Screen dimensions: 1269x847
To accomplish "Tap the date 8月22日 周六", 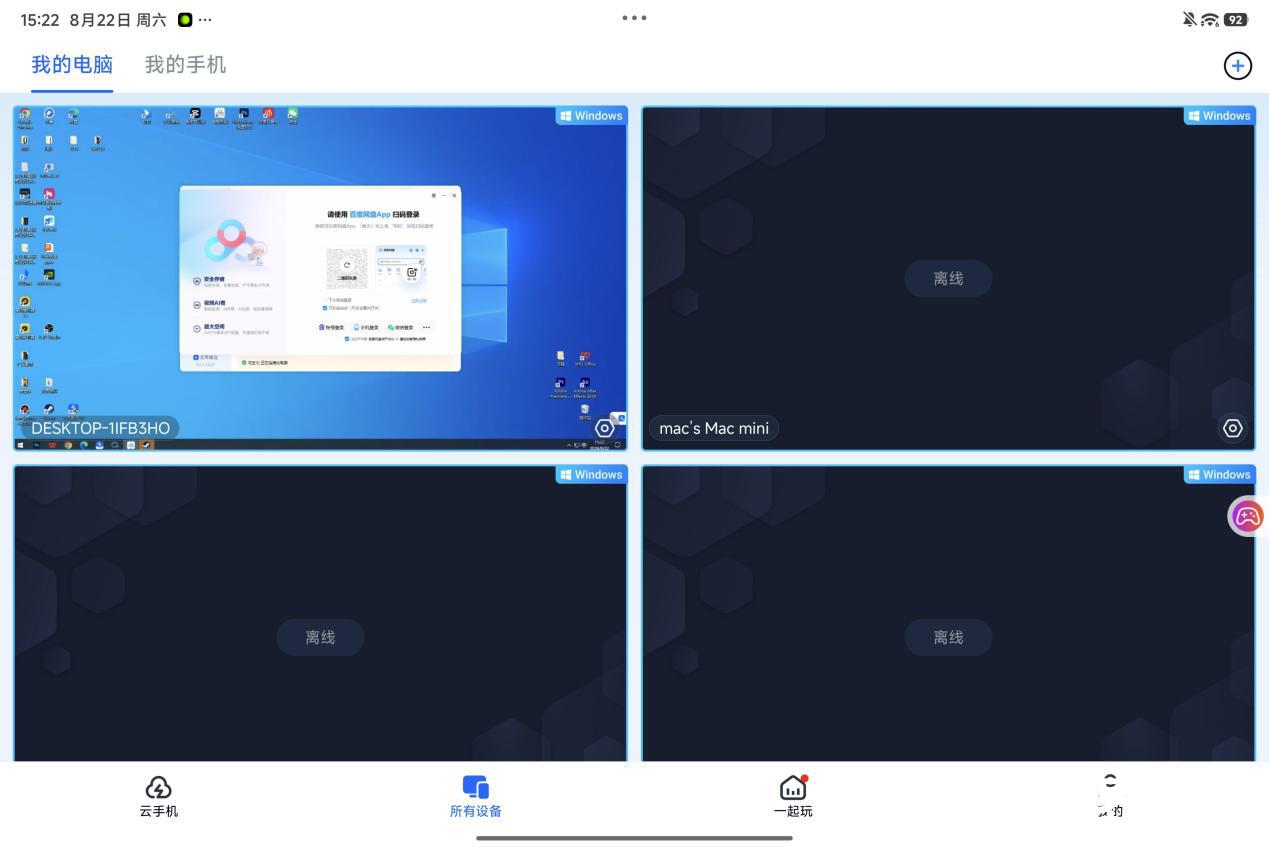I will point(118,19).
